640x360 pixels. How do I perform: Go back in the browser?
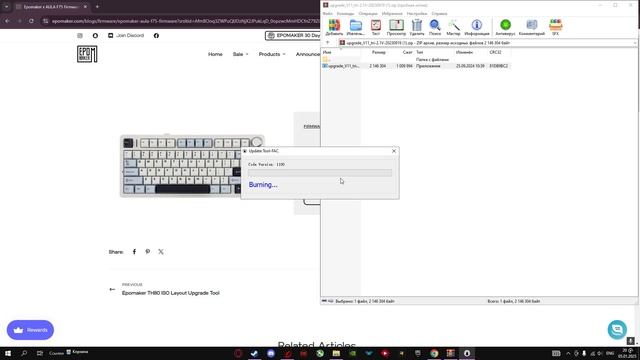click(7, 21)
